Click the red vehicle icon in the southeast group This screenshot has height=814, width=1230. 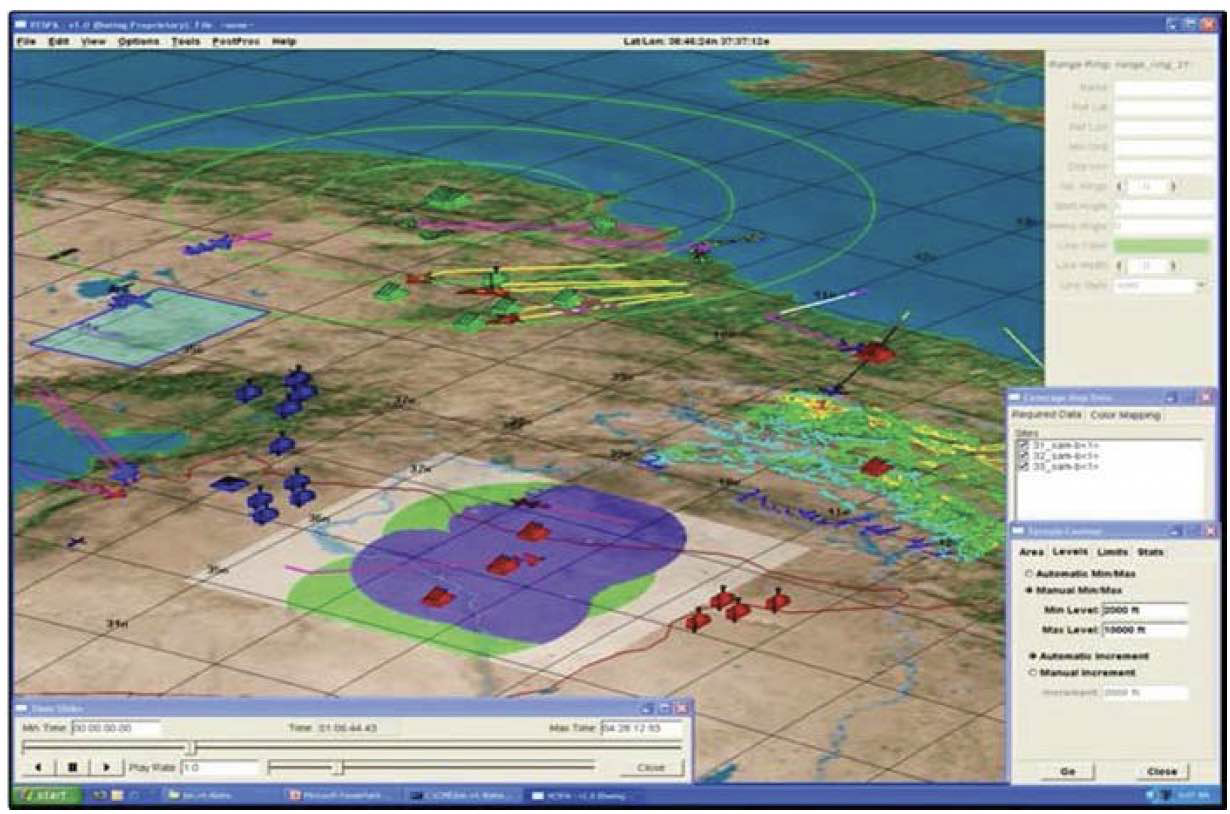pyautogui.click(x=737, y=610)
